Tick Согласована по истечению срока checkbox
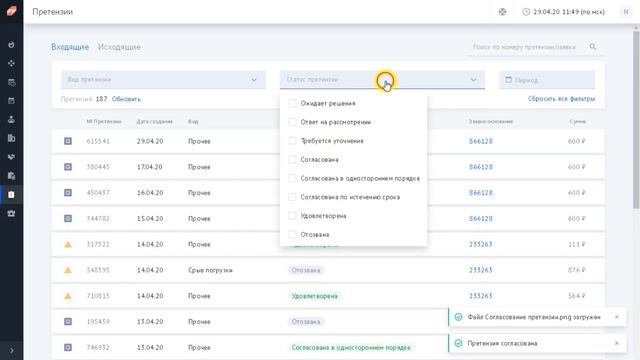Image resolution: width=640 pixels, height=360 pixels. (x=292, y=197)
